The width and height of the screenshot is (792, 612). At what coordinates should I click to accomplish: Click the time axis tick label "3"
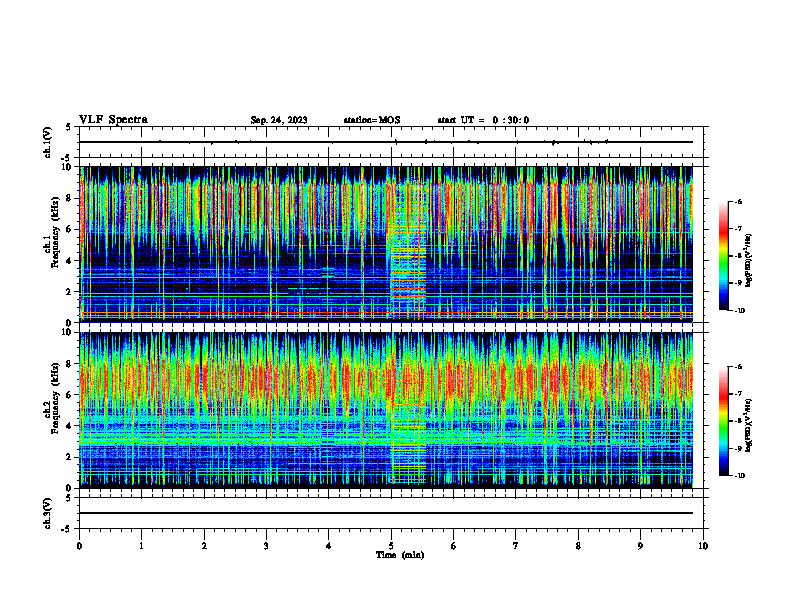[266, 546]
